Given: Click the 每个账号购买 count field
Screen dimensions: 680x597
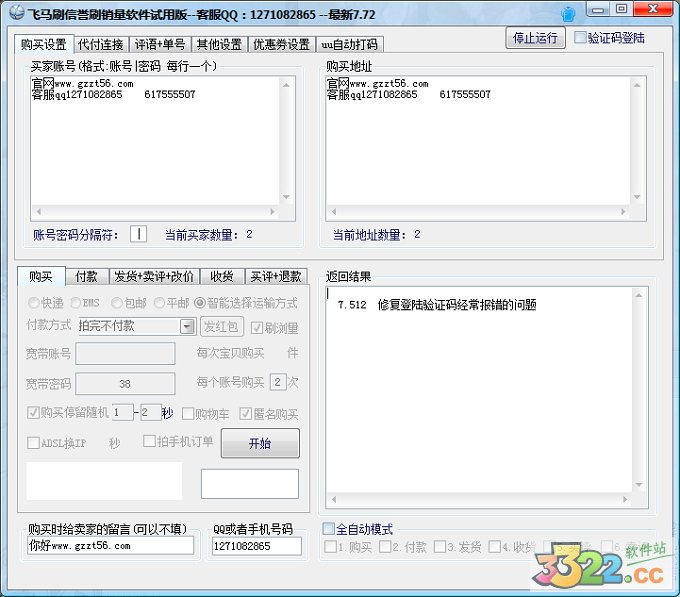Looking at the screenshot, I should pyautogui.click(x=278, y=382).
